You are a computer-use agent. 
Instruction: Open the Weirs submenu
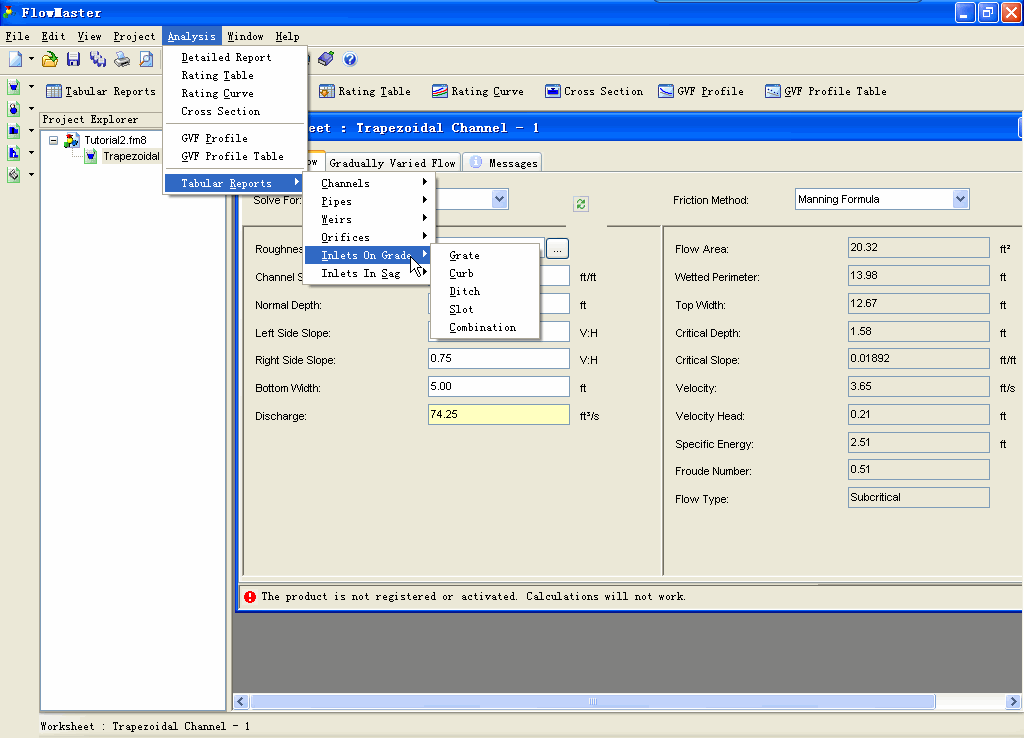(x=367, y=219)
